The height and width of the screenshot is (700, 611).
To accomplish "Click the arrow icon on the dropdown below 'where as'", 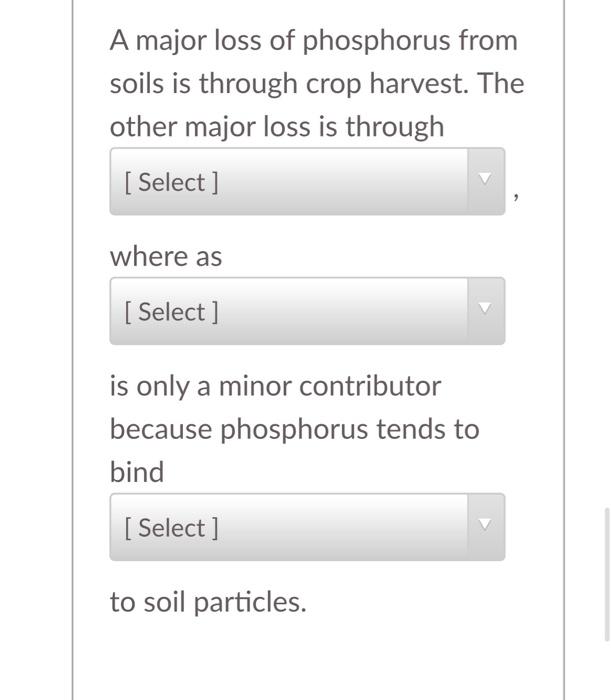I will pyautogui.click(x=485, y=310).
